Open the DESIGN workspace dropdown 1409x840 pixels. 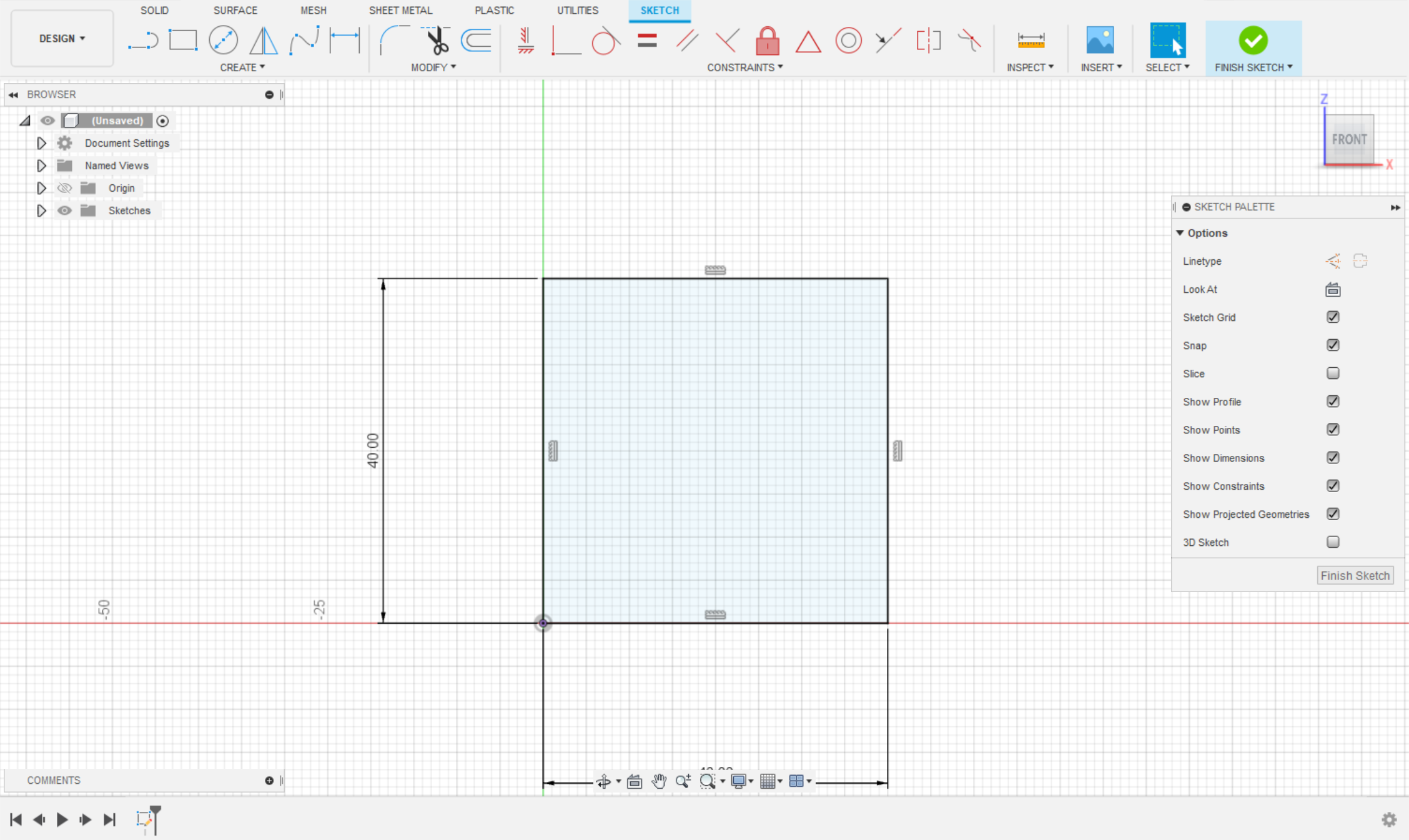[x=62, y=39]
